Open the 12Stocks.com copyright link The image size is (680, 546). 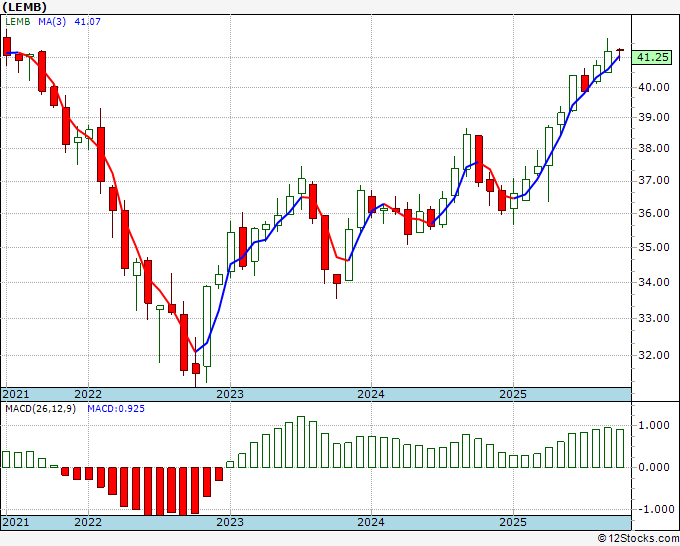coord(638,539)
